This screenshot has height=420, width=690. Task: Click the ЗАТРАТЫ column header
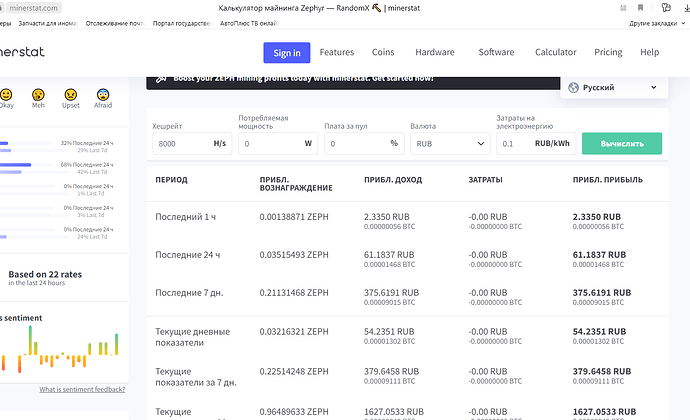(x=485, y=180)
